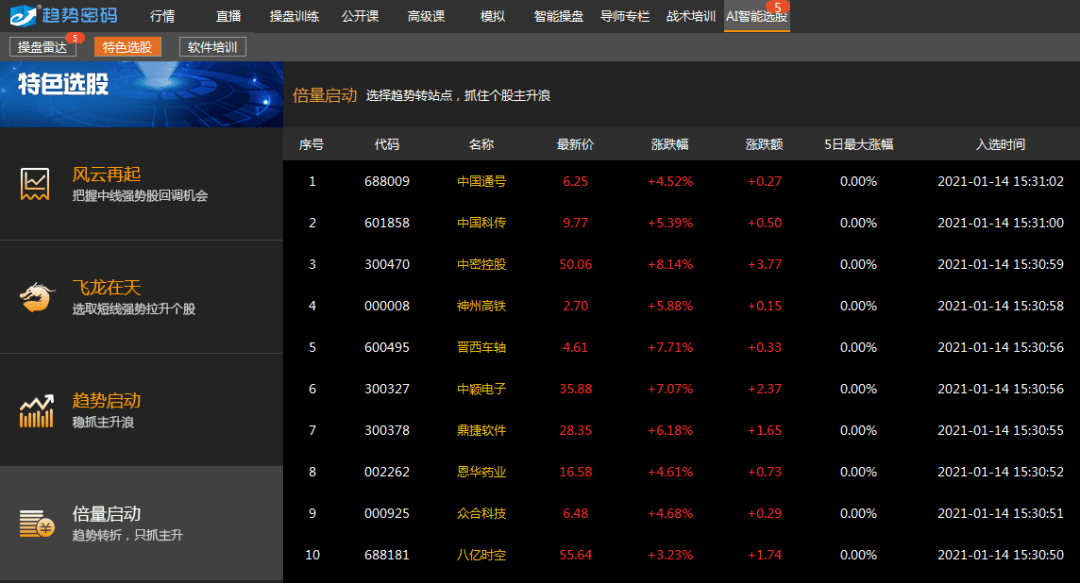Image resolution: width=1080 pixels, height=583 pixels.
Task: Select the 风云再起 chart icon
Action: click(x=34, y=184)
